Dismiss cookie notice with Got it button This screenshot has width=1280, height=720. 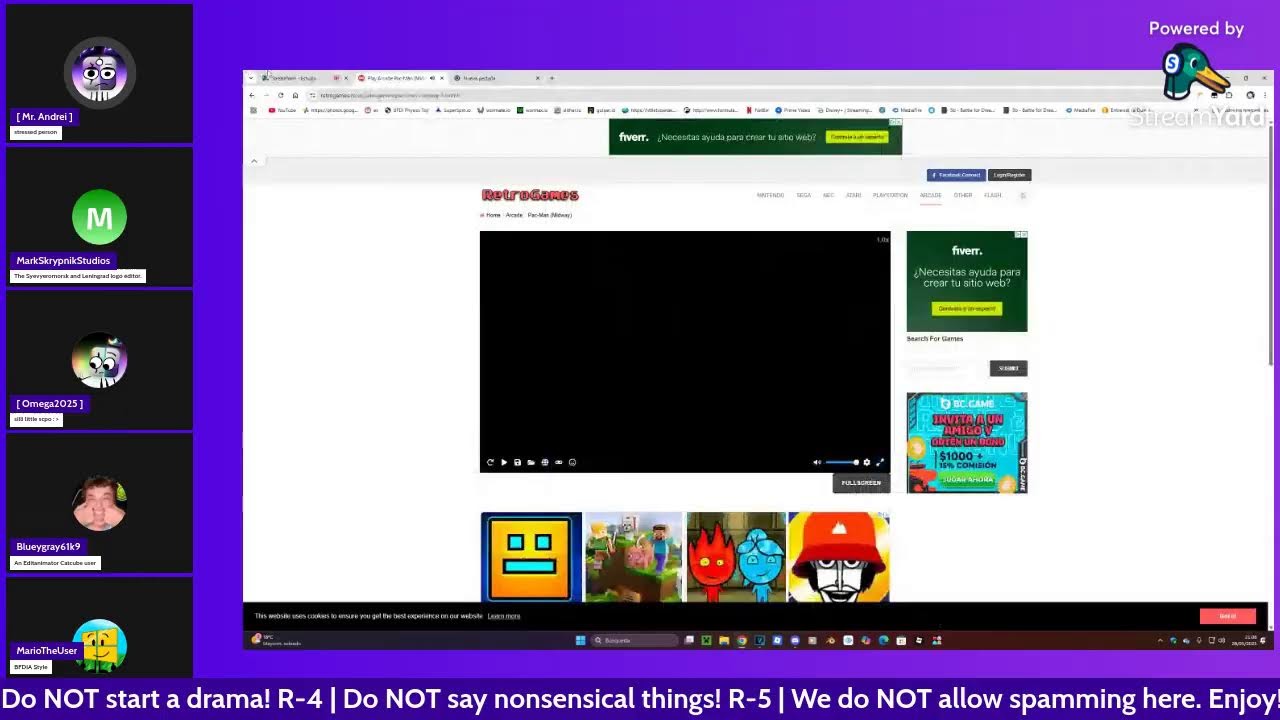click(1228, 615)
